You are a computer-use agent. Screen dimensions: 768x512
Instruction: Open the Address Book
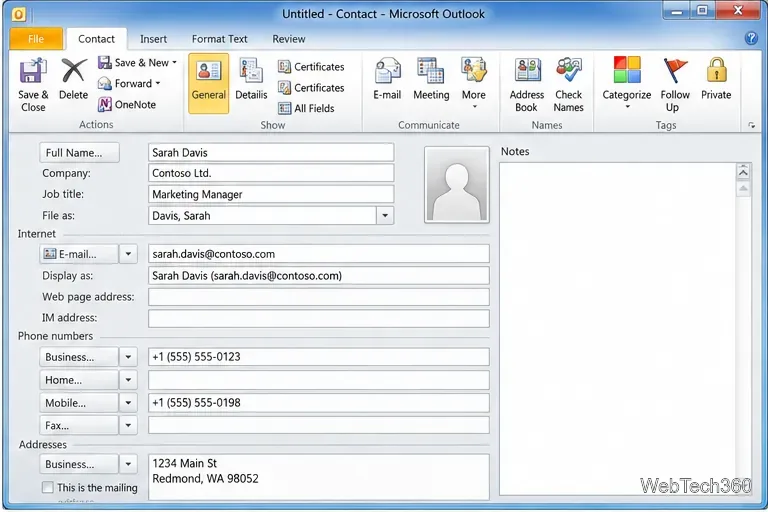tap(527, 84)
